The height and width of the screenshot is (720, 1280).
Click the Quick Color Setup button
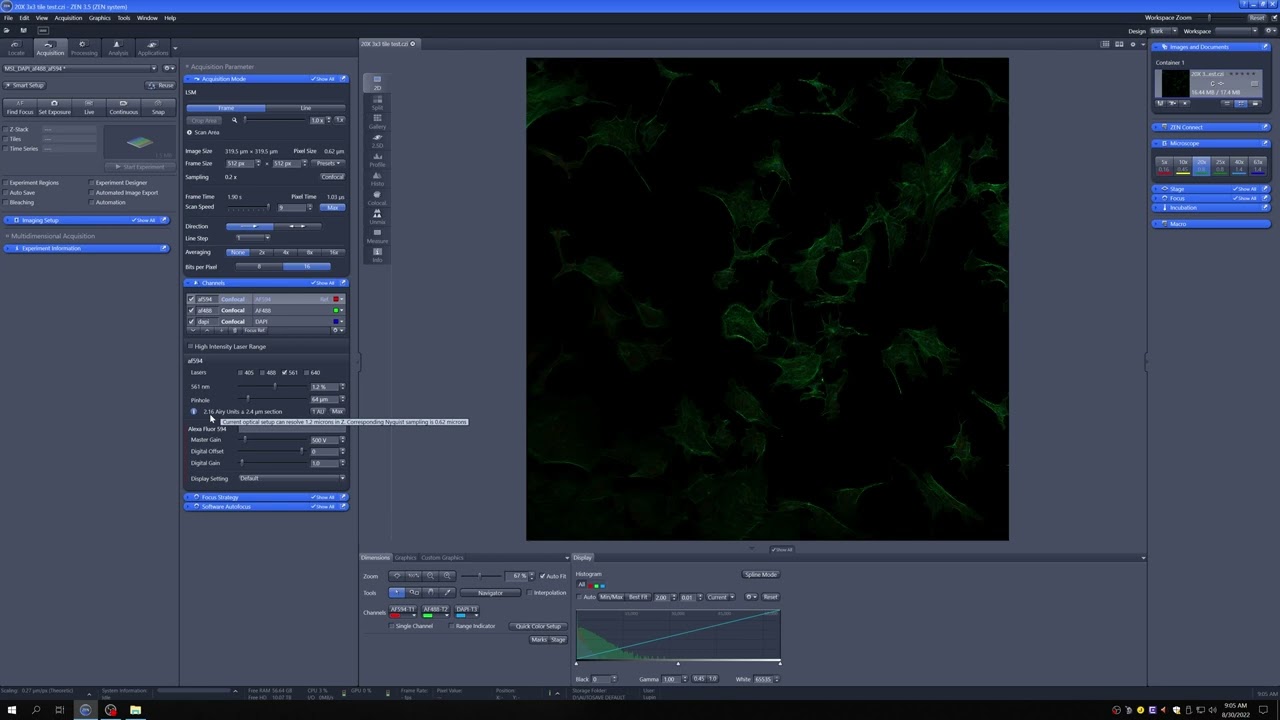538,626
